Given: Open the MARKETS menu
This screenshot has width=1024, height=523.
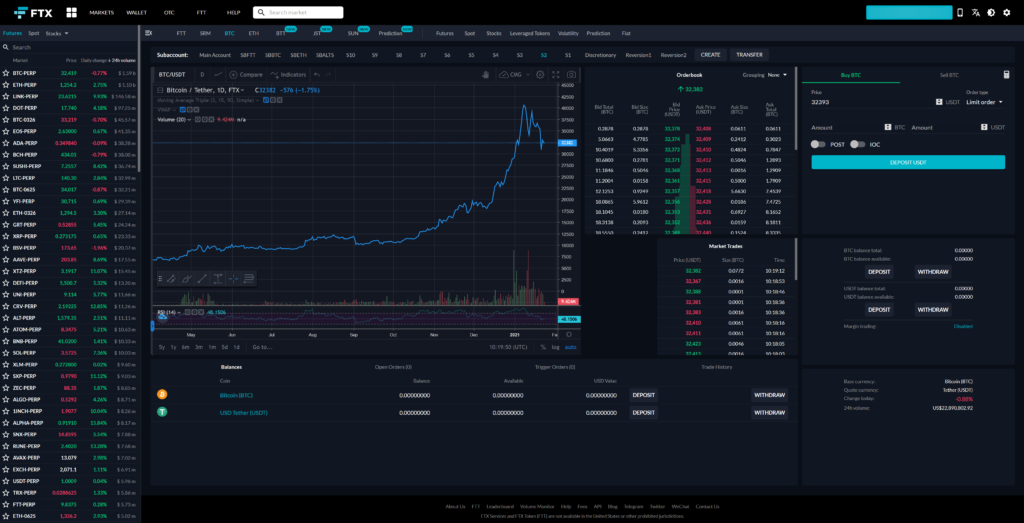Looking at the screenshot, I should tap(101, 12).
